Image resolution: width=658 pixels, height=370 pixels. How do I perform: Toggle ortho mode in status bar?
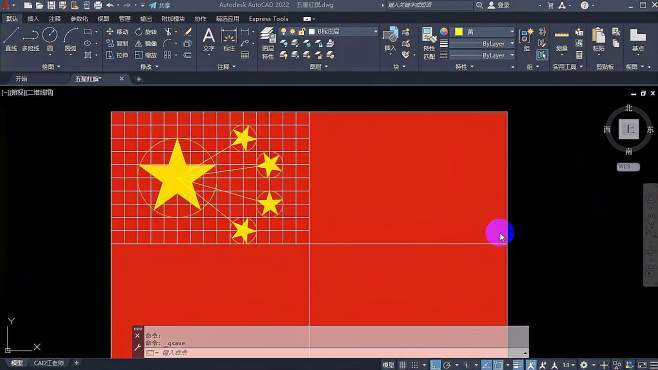point(435,365)
